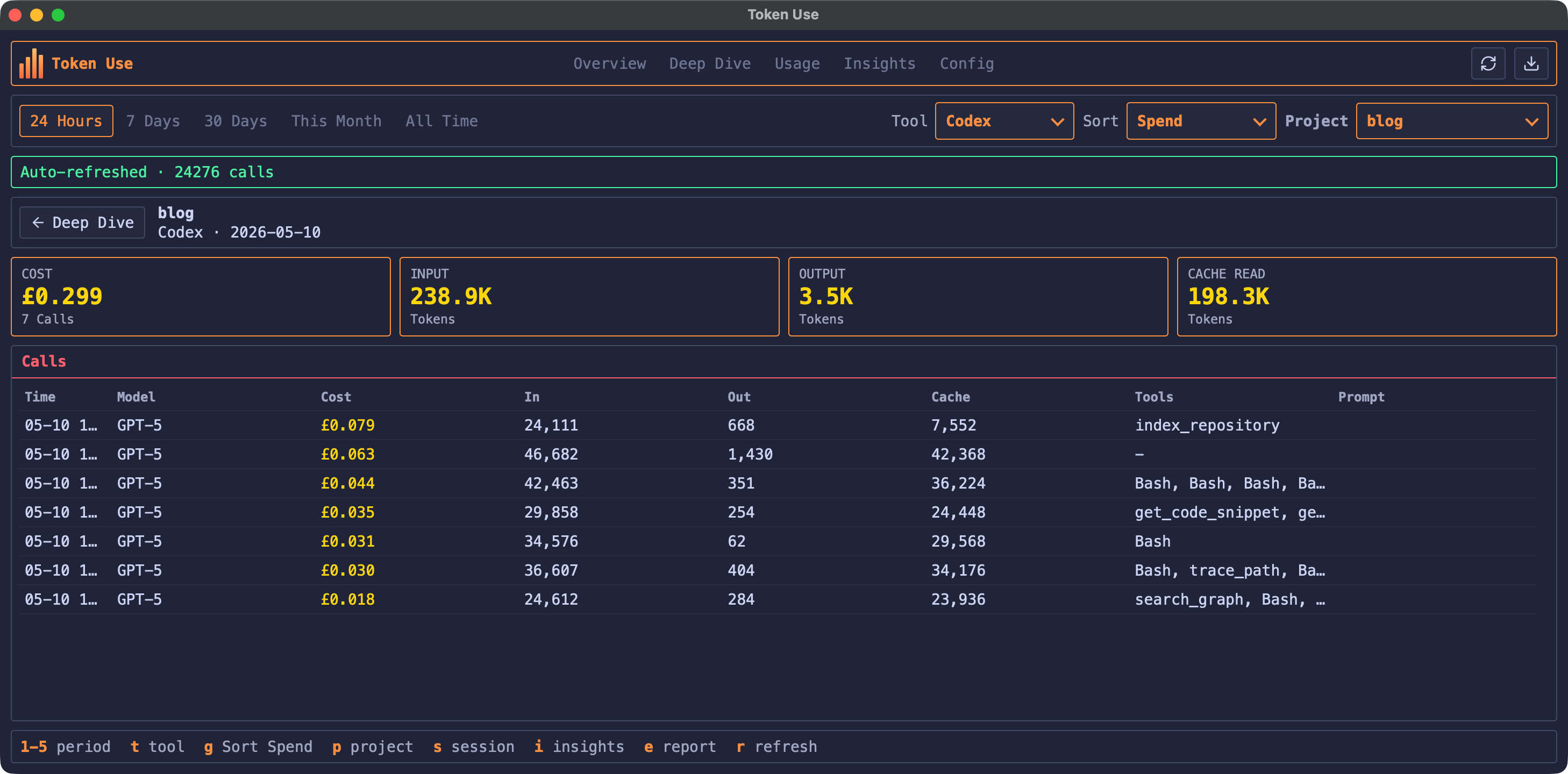Click the g Sort Spend shortcut hint
The width and height of the screenshot is (1568, 774).
pyautogui.click(x=258, y=747)
